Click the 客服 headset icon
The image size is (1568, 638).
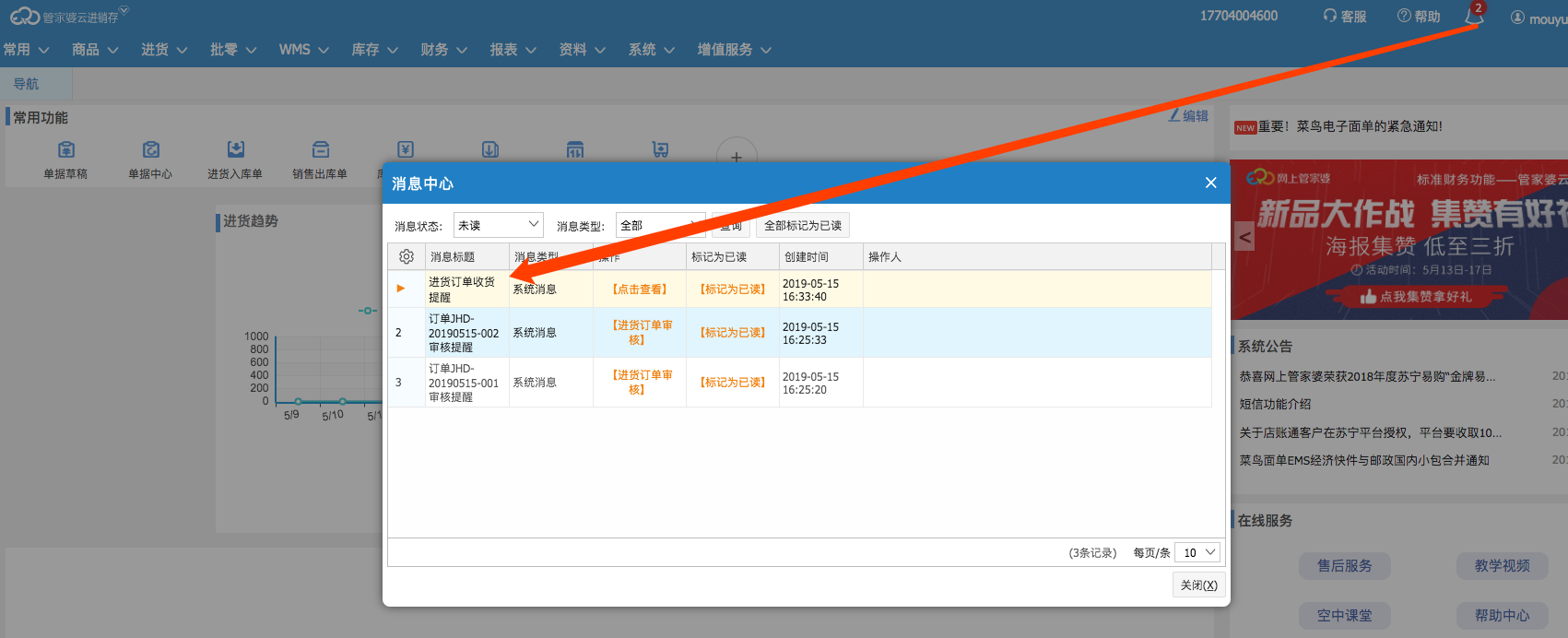pyautogui.click(x=1330, y=16)
